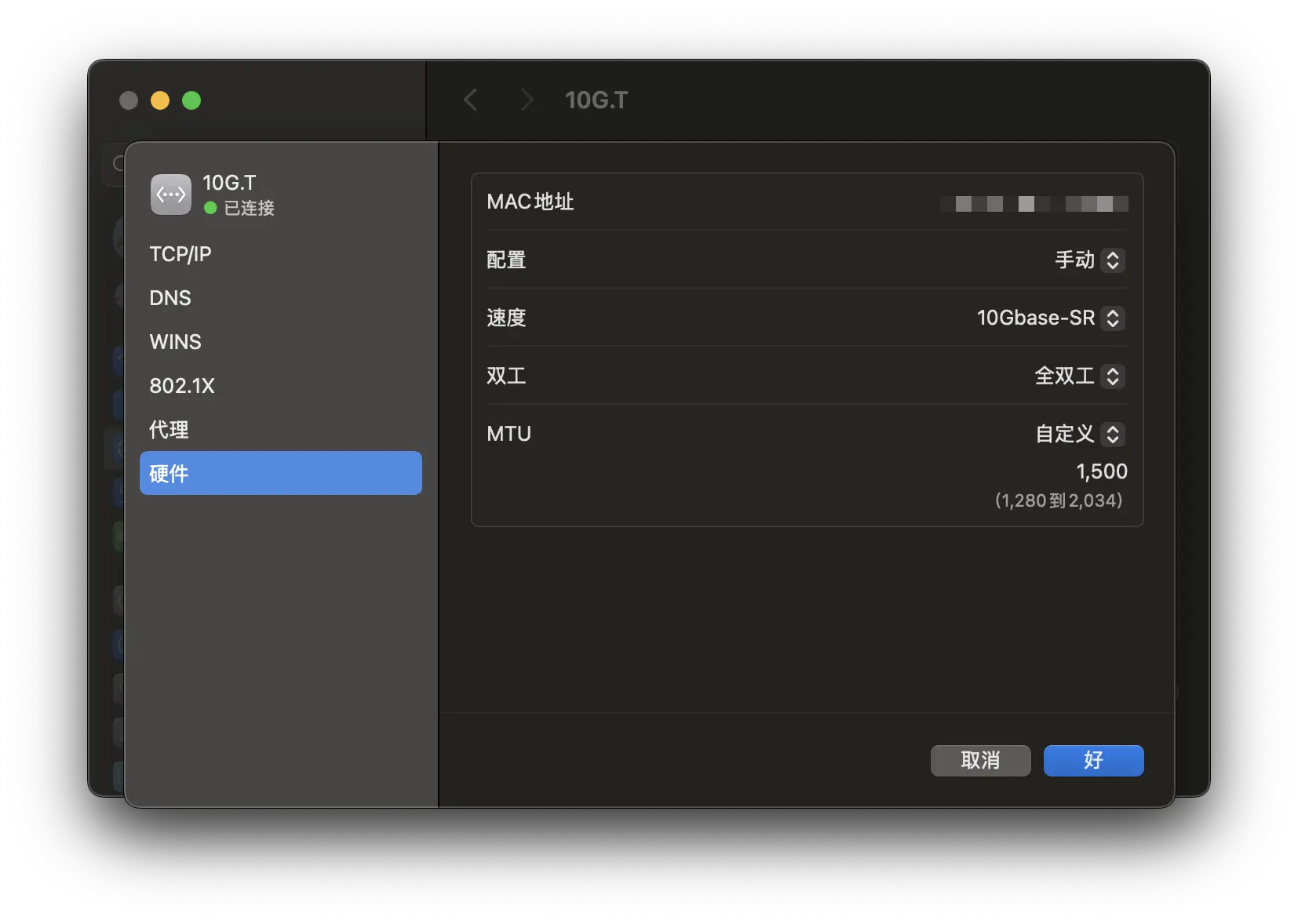Select the highlighted 硬件 sidebar item
Screen dimensions: 1298x924
(280, 473)
